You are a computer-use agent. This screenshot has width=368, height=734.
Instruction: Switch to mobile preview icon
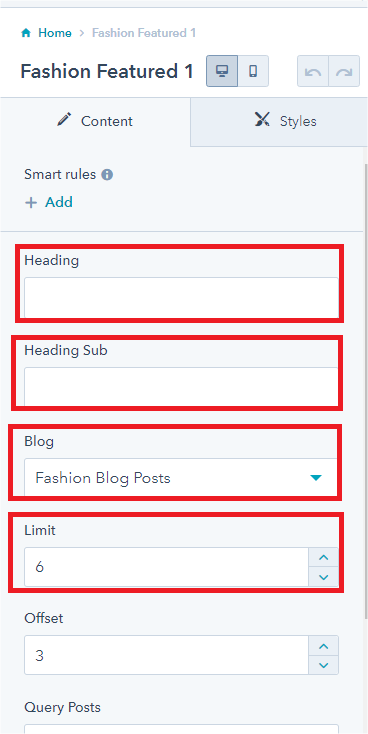pyautogui.click(x=253, y=71)
